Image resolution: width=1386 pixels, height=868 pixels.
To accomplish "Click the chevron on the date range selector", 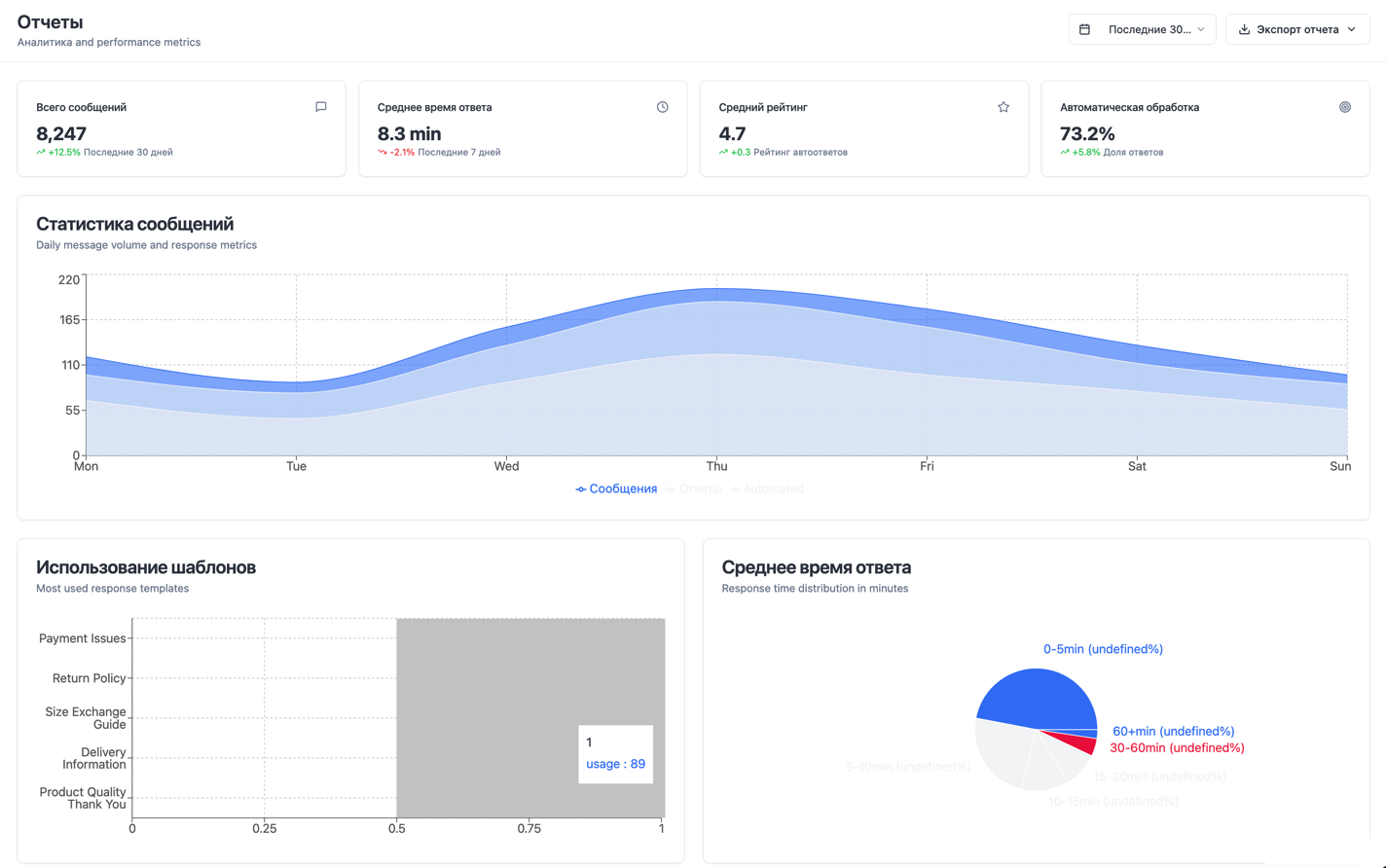I will (1201, 29).
